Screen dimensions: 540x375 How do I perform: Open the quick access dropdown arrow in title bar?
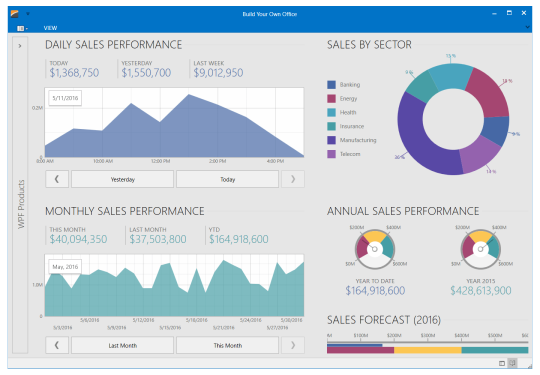pyautogui.click(x=28, y=14)
